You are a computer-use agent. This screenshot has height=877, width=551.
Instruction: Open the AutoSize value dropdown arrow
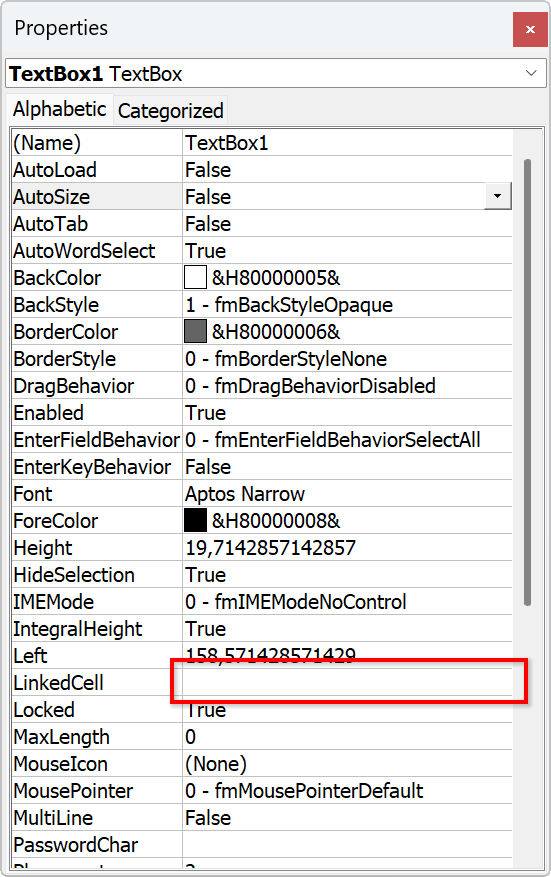[497, 196]
